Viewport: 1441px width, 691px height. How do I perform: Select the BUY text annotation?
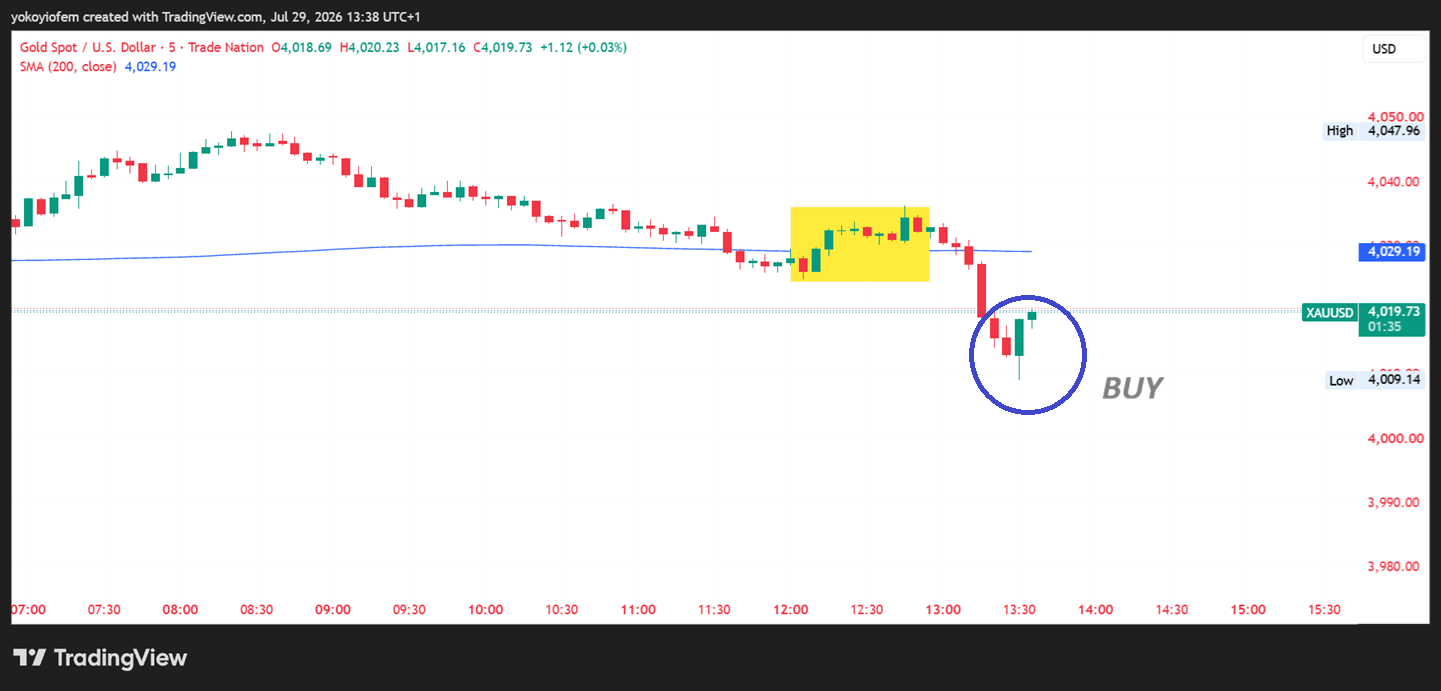tap(1132, 388)
